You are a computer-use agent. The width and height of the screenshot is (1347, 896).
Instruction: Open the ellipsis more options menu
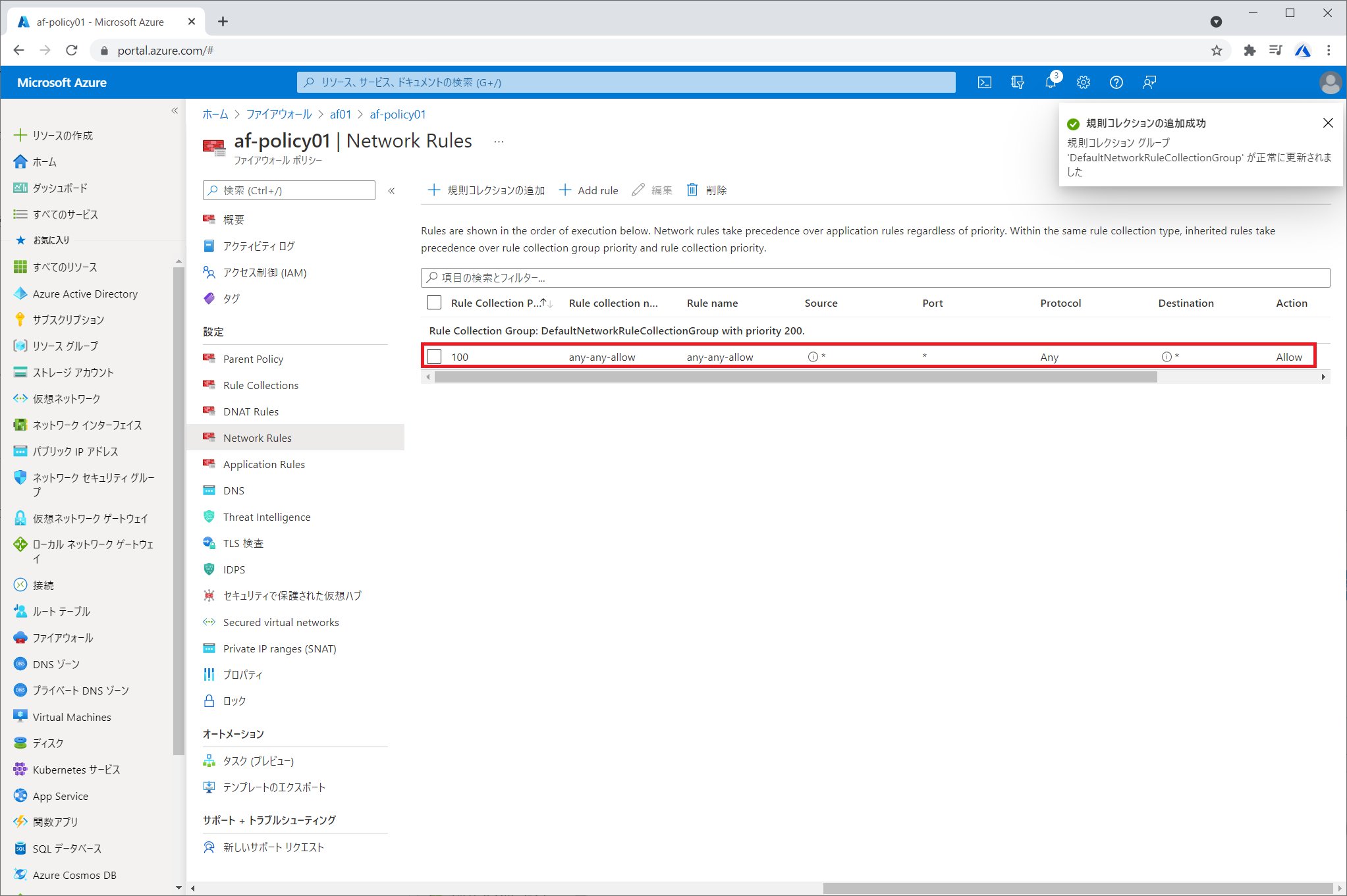click(499, 142)
